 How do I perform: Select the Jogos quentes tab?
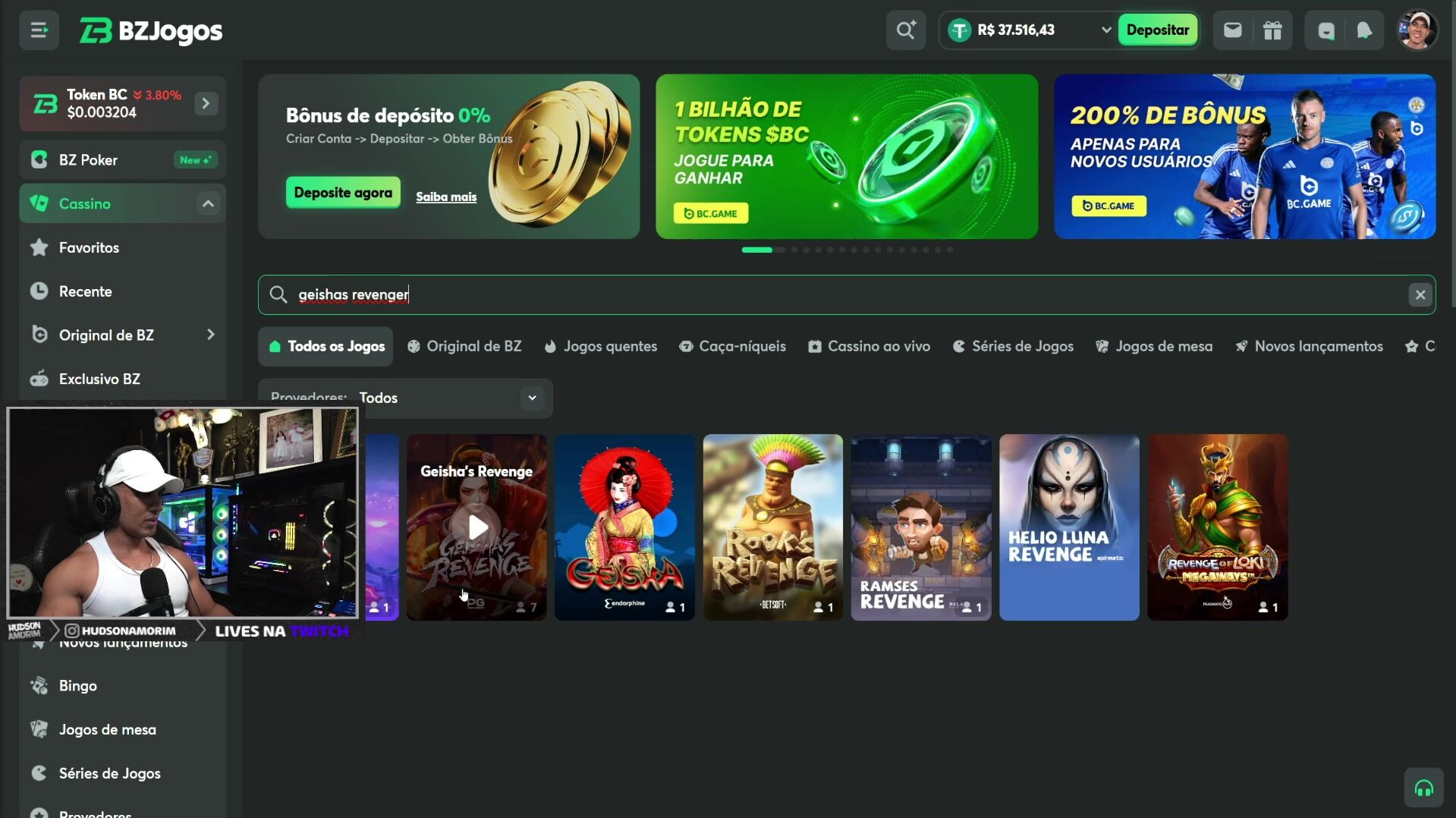601,347
